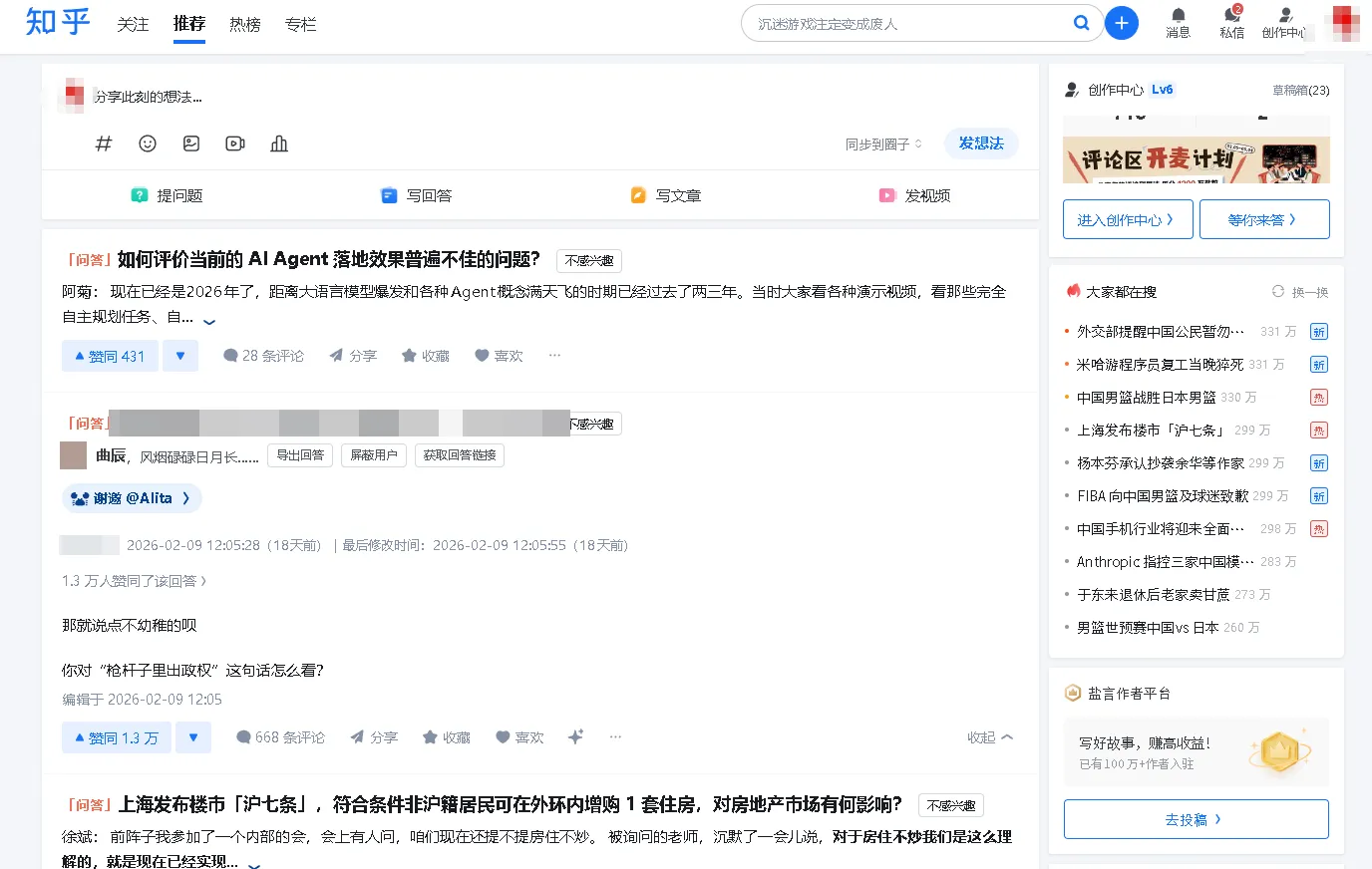
Task: Switch to the 热榜 tab
Action: tap(243, 25)
